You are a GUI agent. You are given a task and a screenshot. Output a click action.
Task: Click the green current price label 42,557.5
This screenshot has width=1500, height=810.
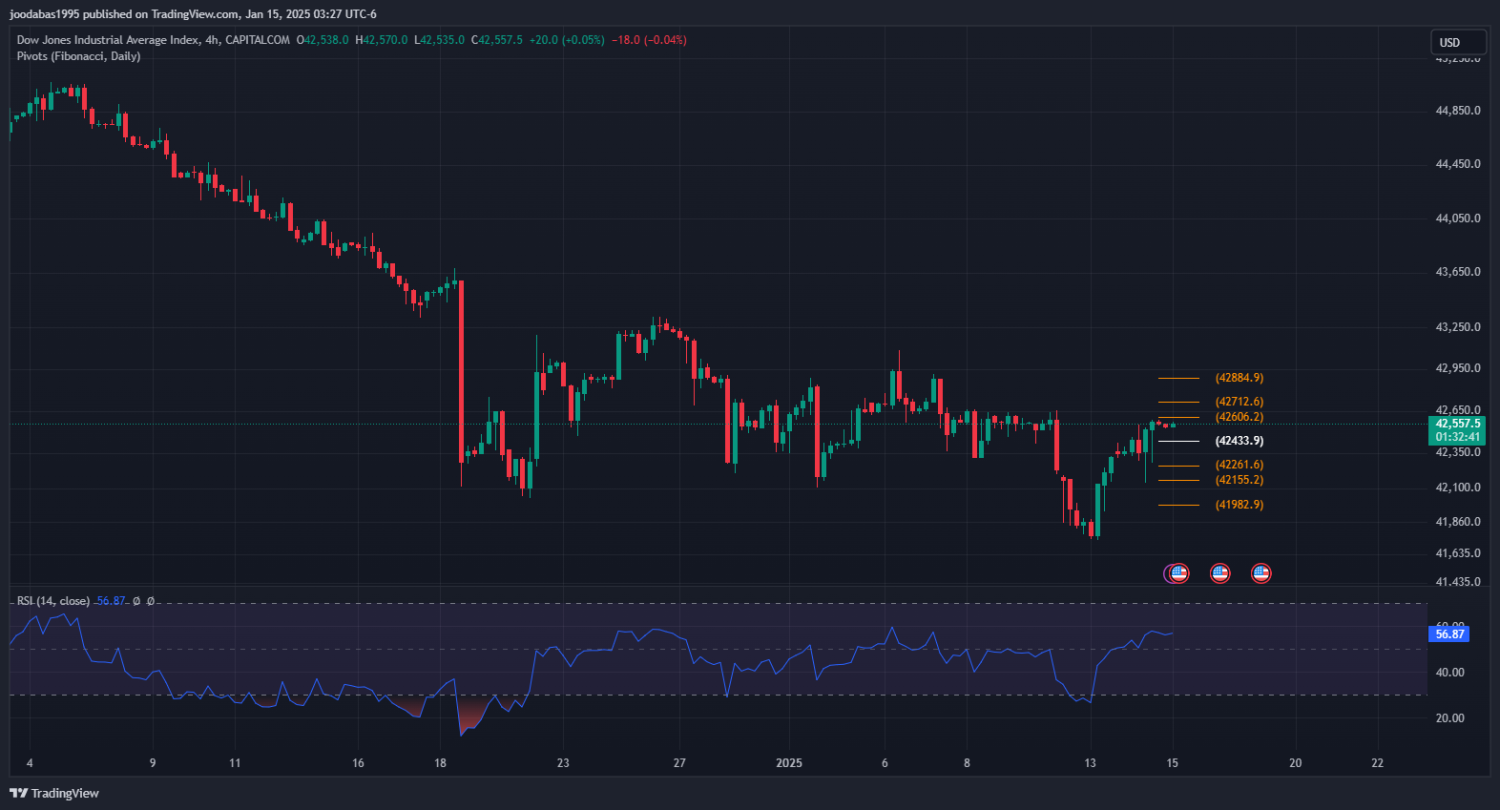(x=1457, y=424)
